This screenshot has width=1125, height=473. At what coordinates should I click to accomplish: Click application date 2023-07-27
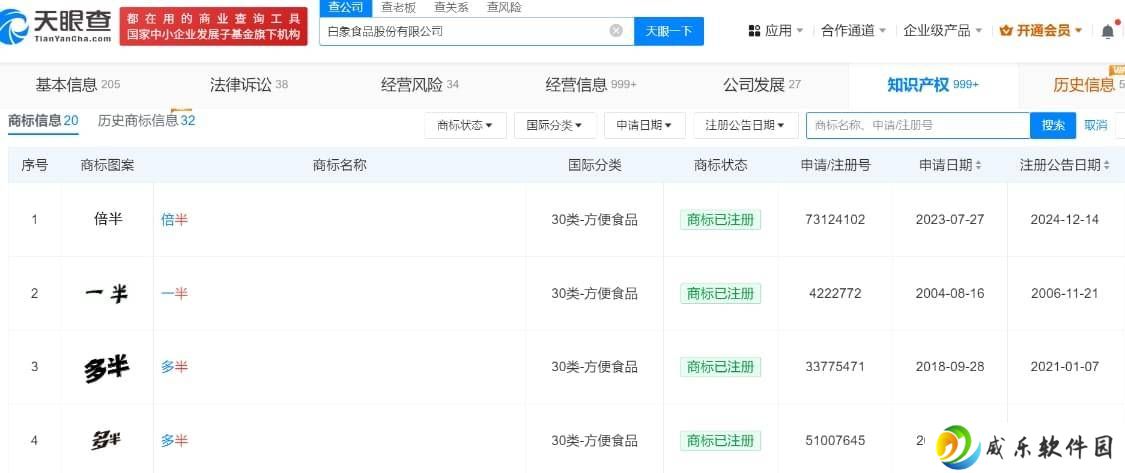coord(950,220)
